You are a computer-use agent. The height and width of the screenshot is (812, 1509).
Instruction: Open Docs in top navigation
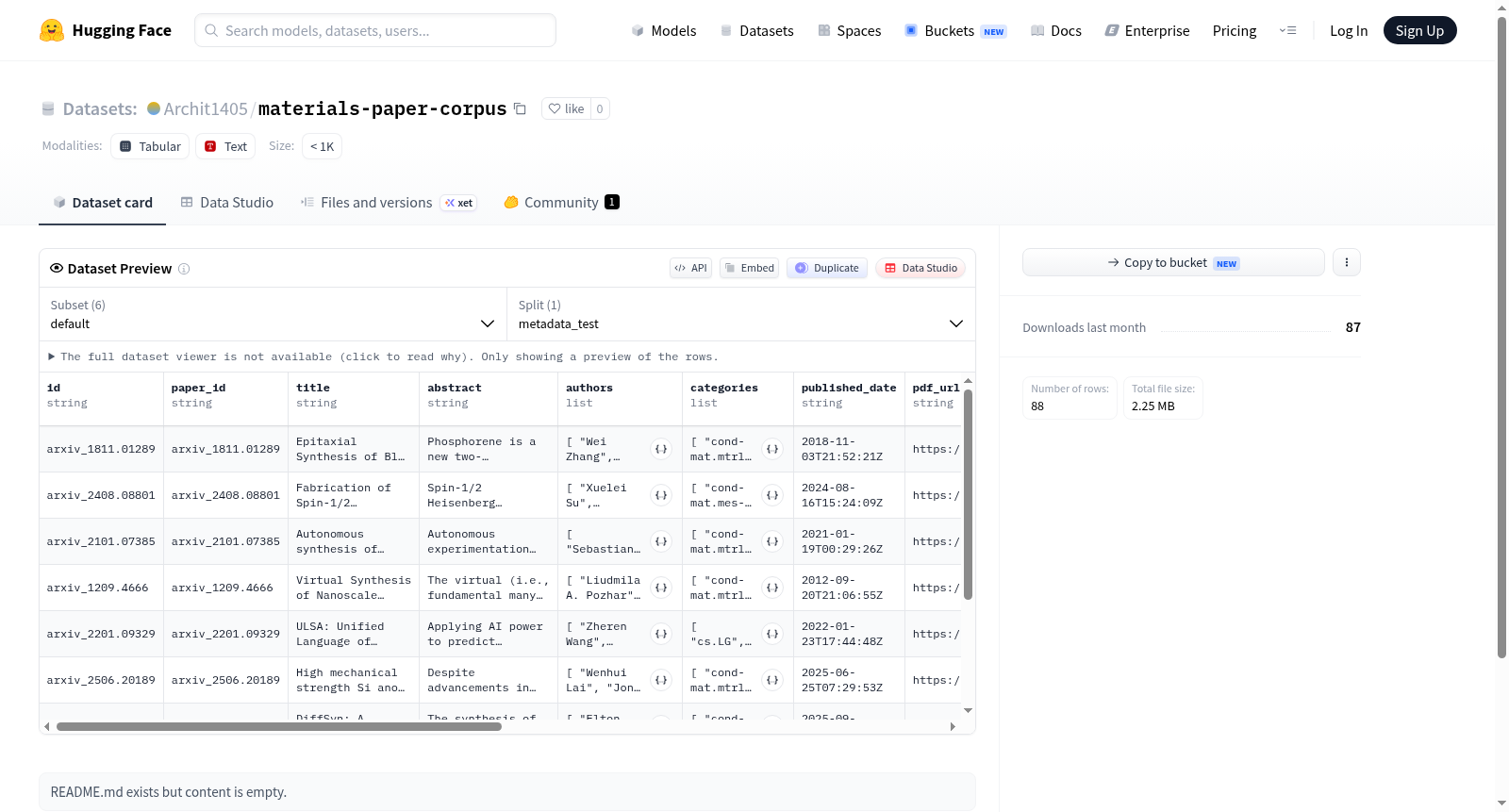click(x=1056, y=30)
